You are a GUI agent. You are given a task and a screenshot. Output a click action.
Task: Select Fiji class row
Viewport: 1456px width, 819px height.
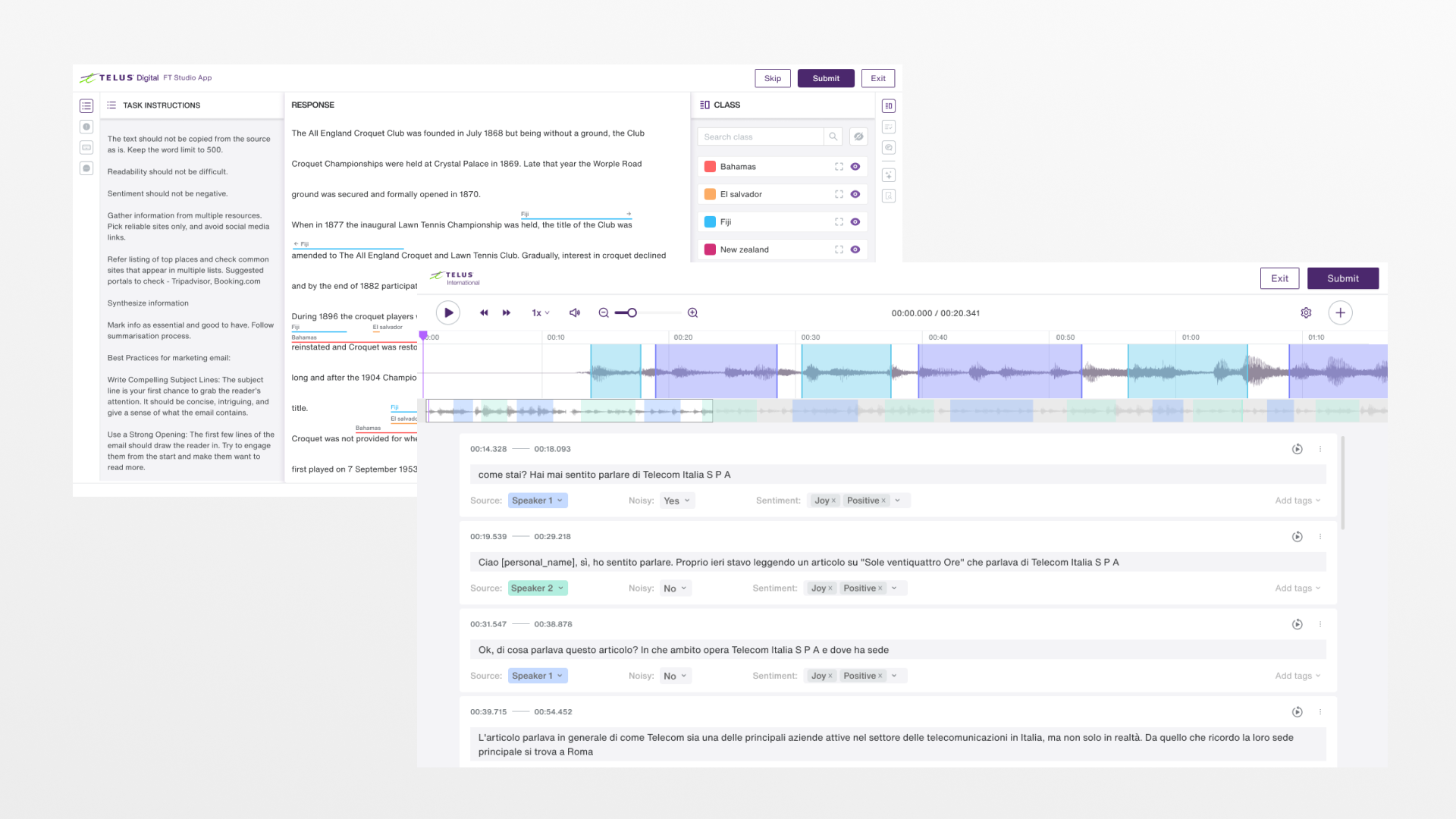pos(783,222)
